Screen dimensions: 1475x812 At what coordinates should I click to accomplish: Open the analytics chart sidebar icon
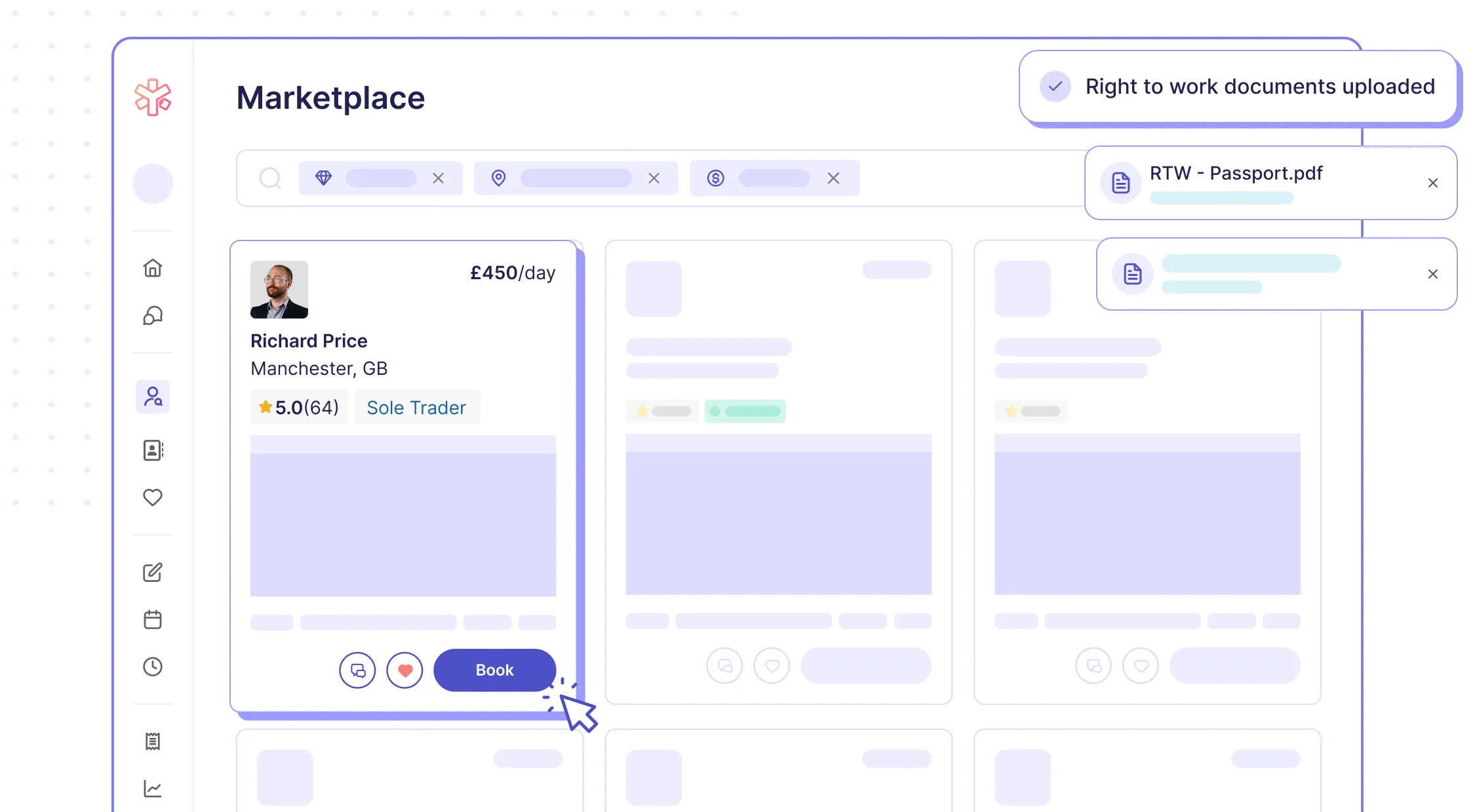(x=153, y=788)
